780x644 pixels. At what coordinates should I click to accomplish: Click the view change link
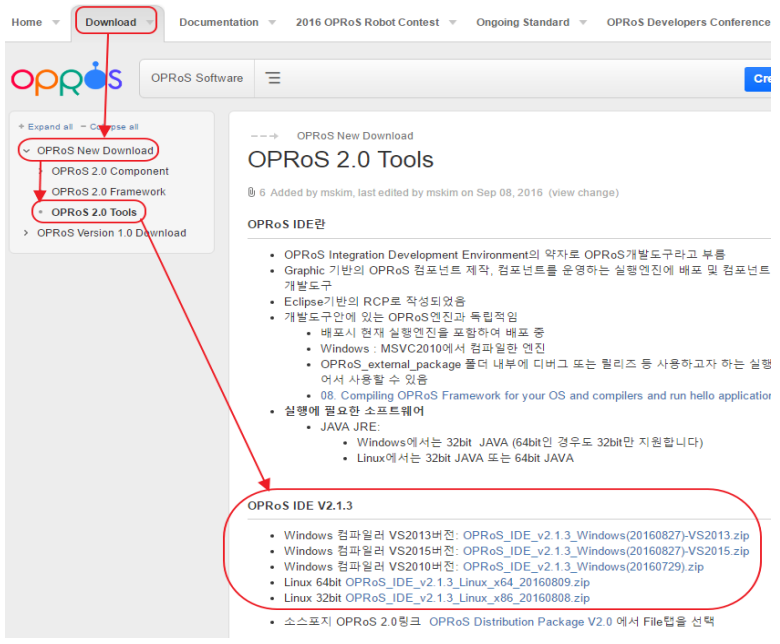(584, 192)
